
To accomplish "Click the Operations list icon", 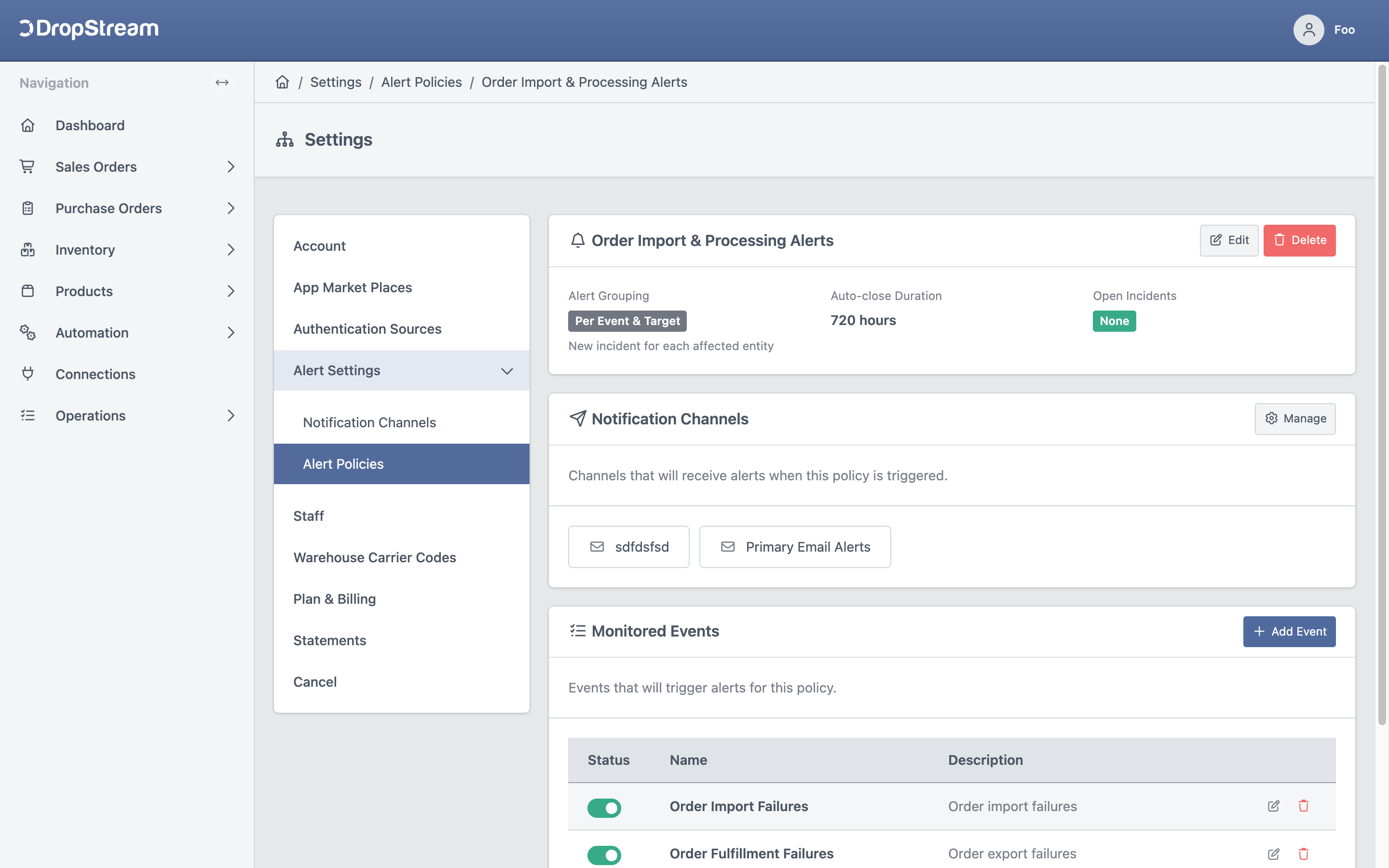I will 27,415.
